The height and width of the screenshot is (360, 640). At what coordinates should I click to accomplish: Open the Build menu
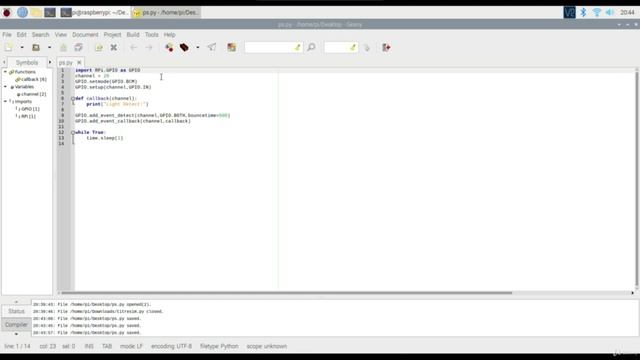133,35
